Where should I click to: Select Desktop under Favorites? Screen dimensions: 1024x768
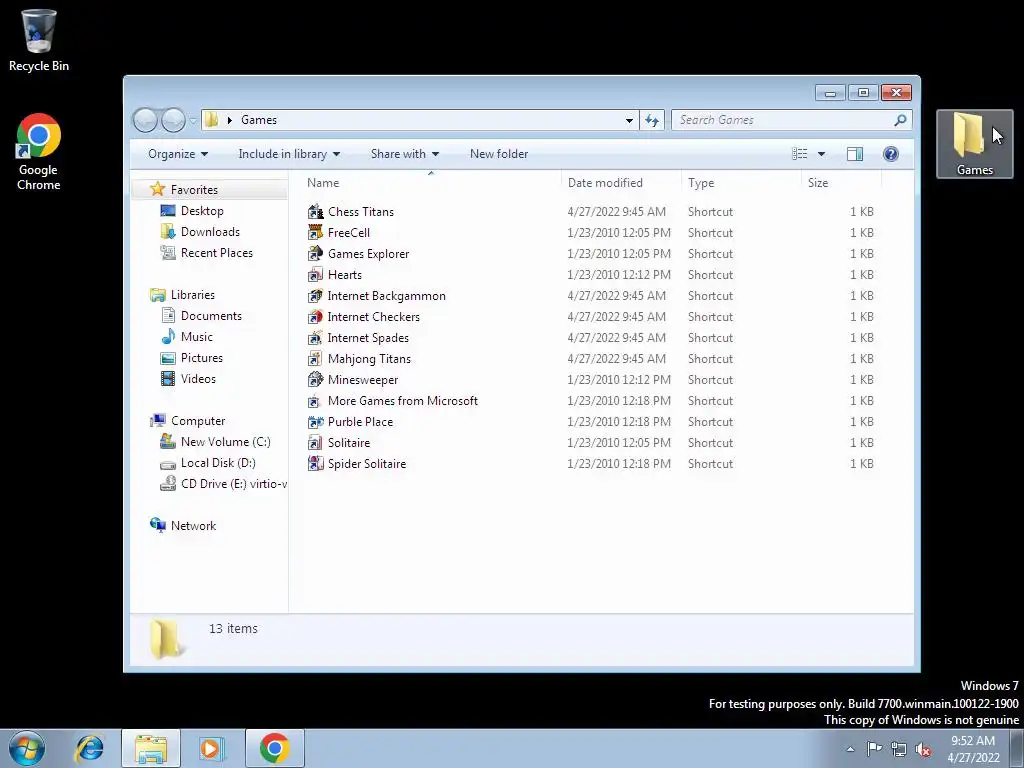(202, 211)
